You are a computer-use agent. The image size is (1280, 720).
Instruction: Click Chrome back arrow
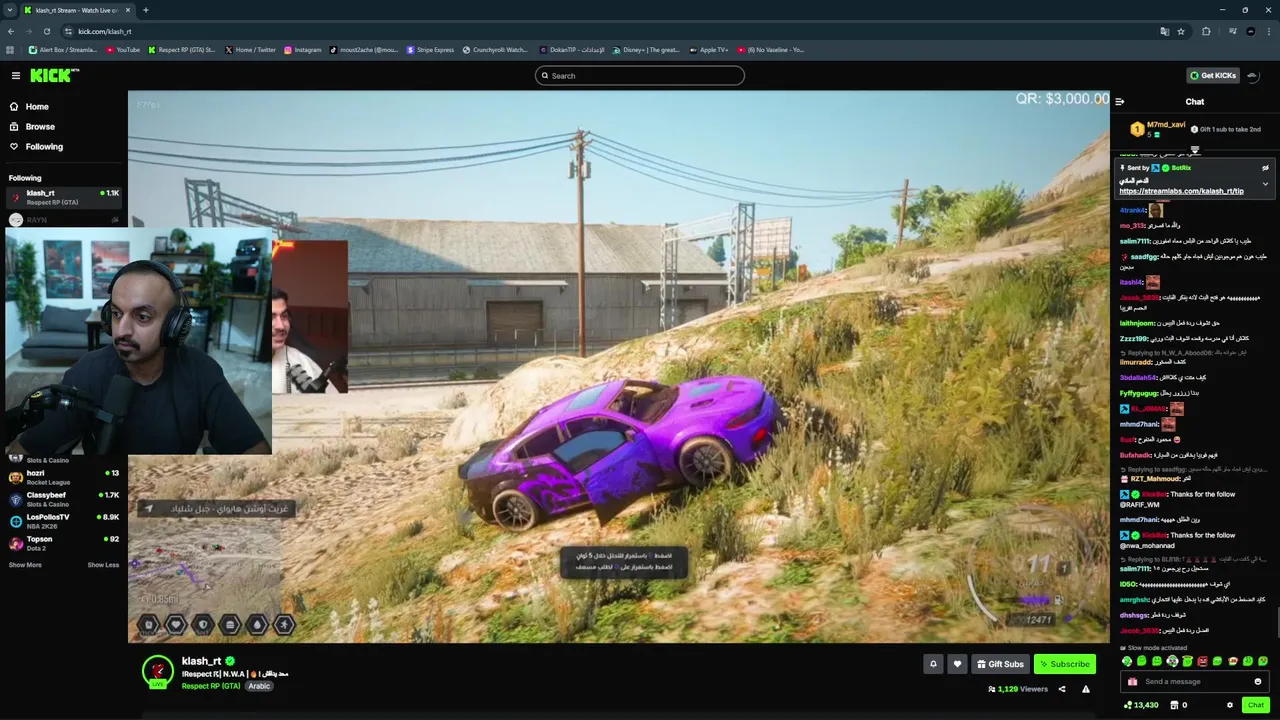[12, 31]
